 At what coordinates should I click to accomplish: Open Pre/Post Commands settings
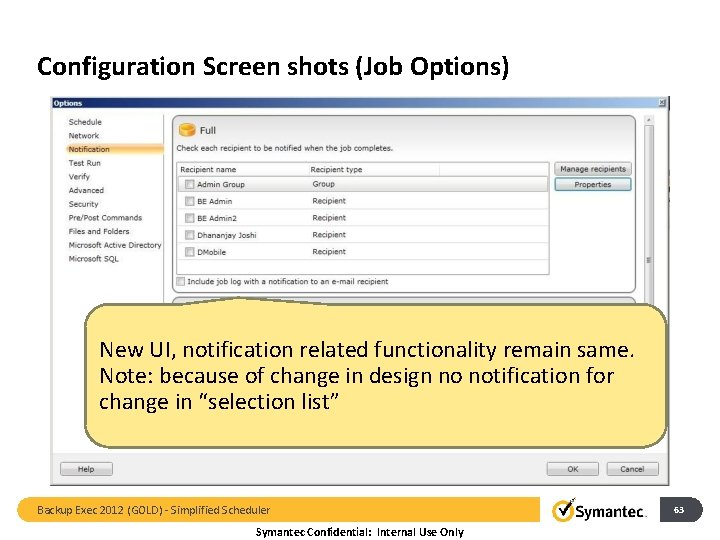click(105, 218)
